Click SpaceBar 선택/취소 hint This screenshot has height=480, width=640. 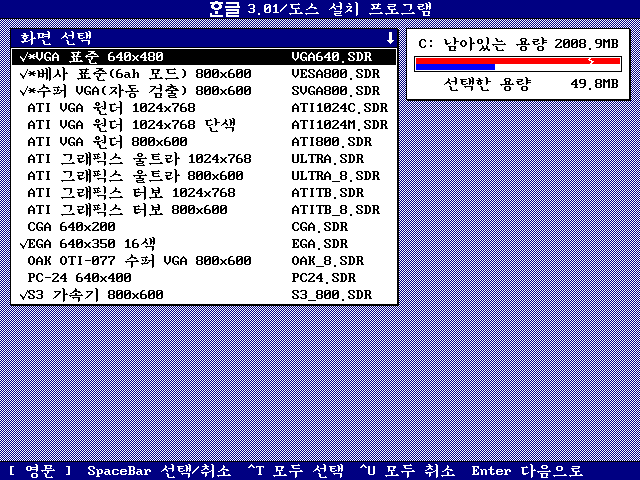click(159, 471)
